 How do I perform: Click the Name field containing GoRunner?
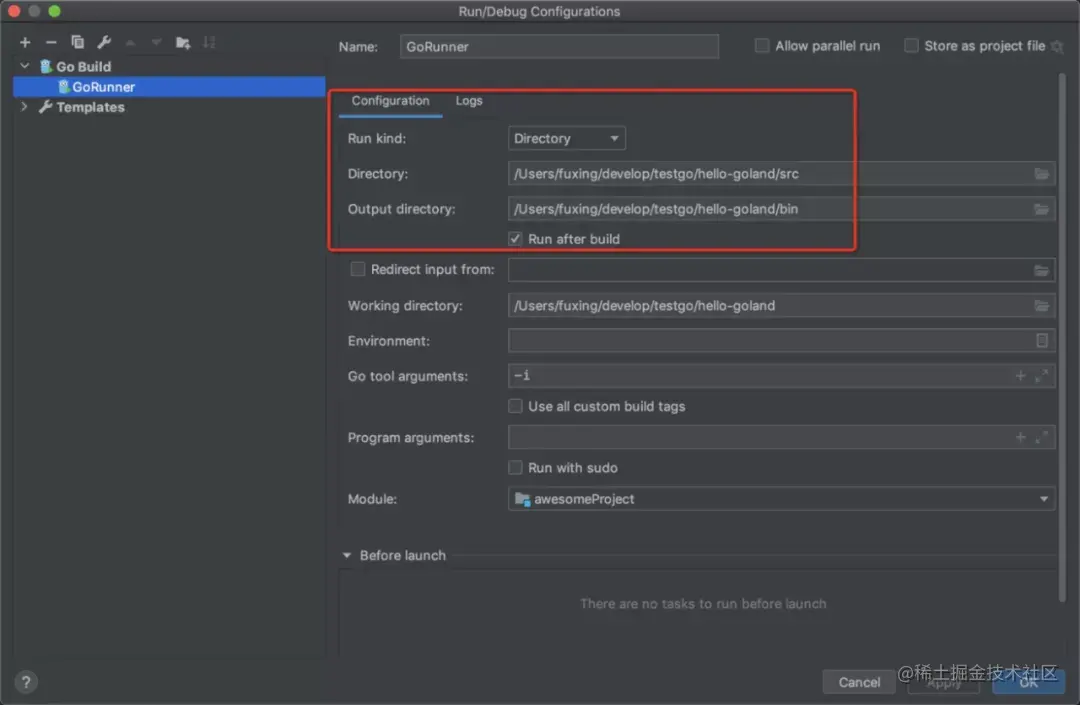click(x=559, y=47)
